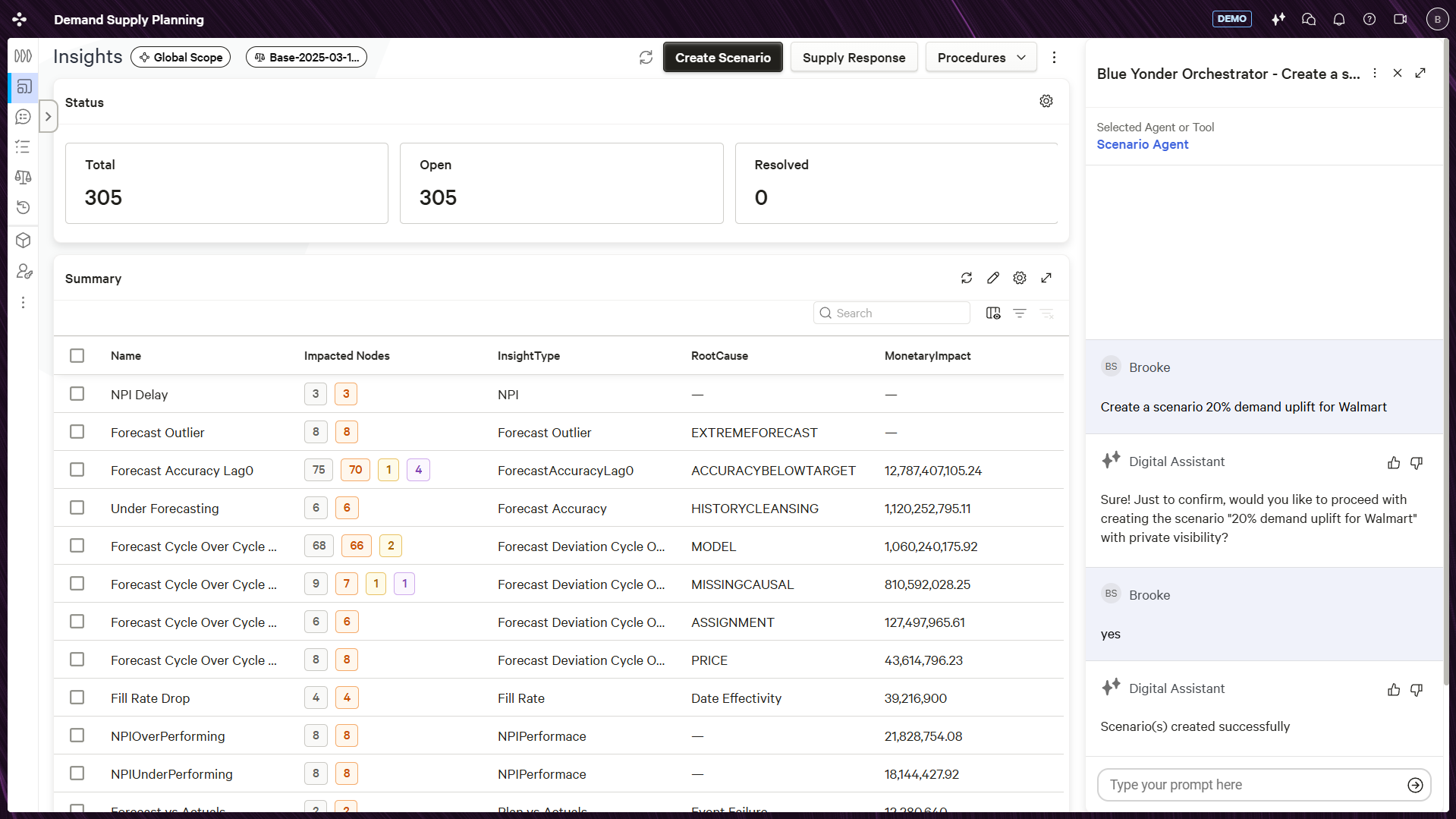Click the notifications bell icon
The image size is (1456, 819).
tap(1339, 19)
